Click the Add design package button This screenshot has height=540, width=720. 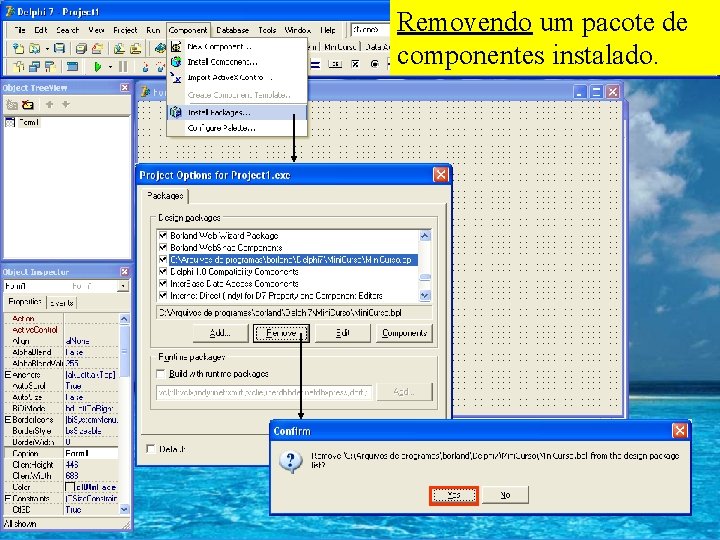(220, 333)
